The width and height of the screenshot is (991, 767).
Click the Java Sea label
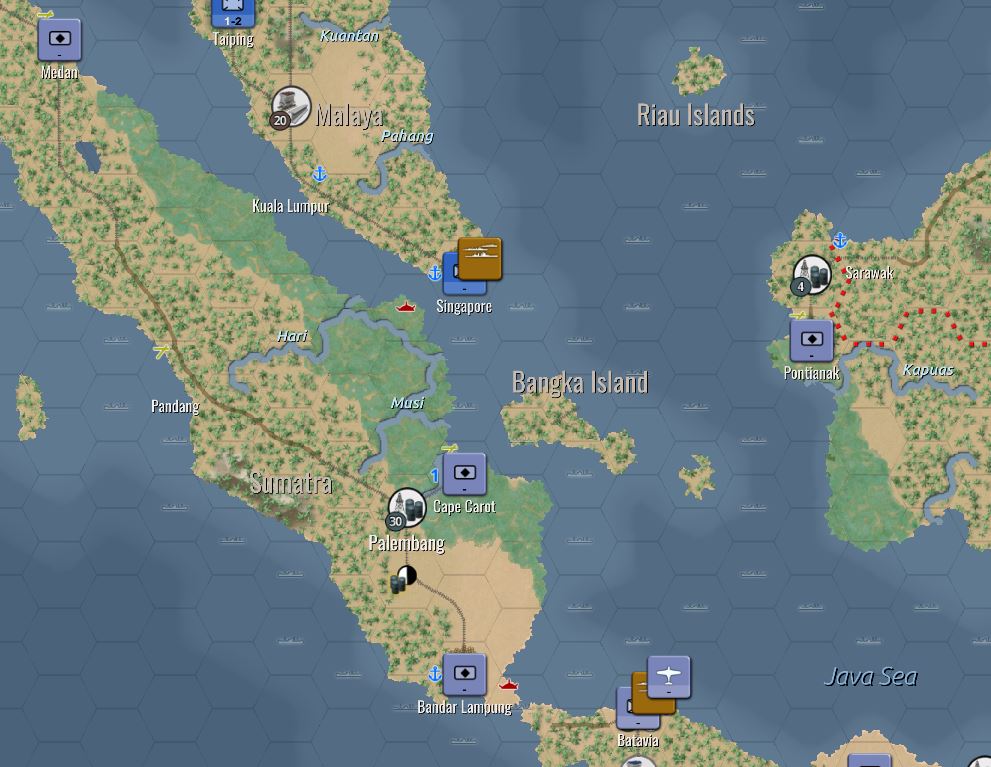tap(870, 677)
